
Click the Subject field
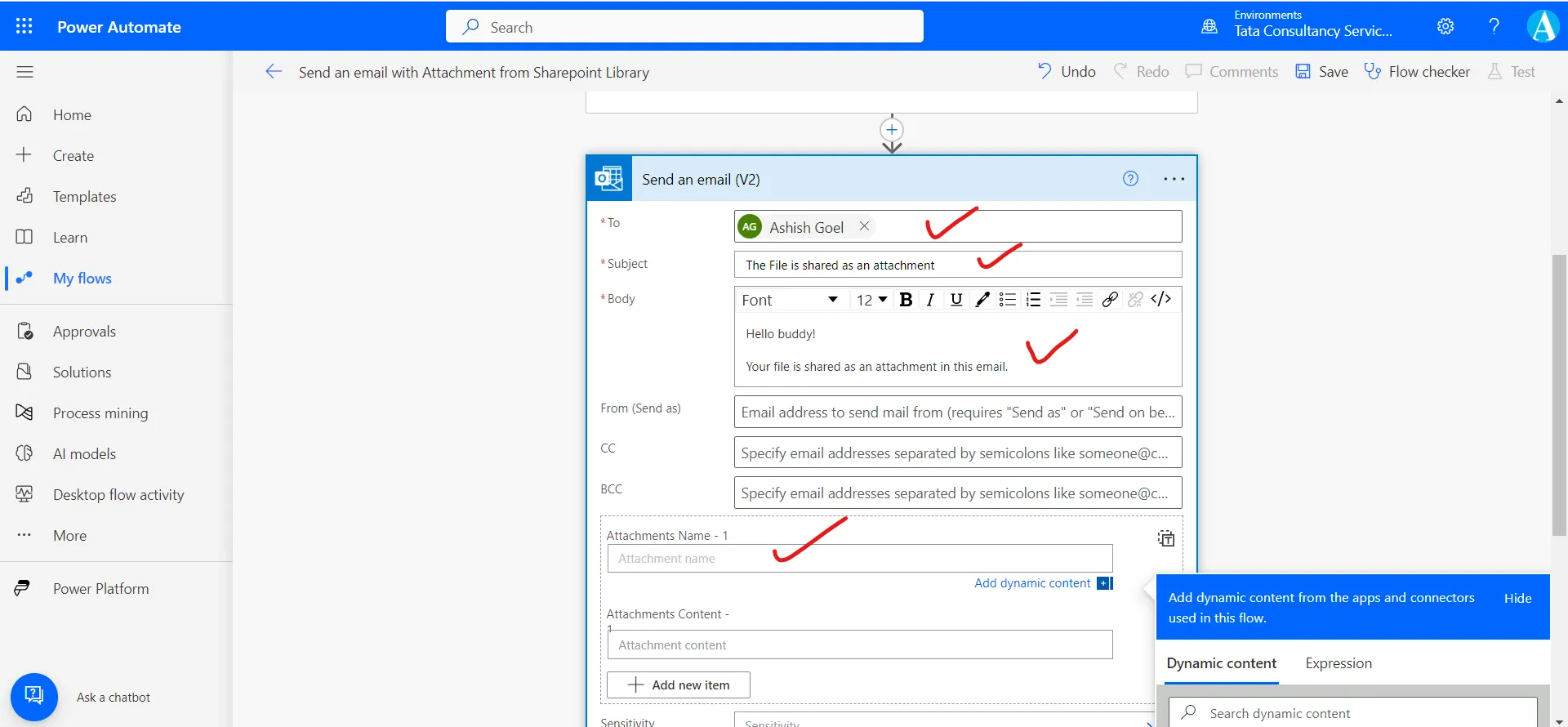[x=958, y=265]
